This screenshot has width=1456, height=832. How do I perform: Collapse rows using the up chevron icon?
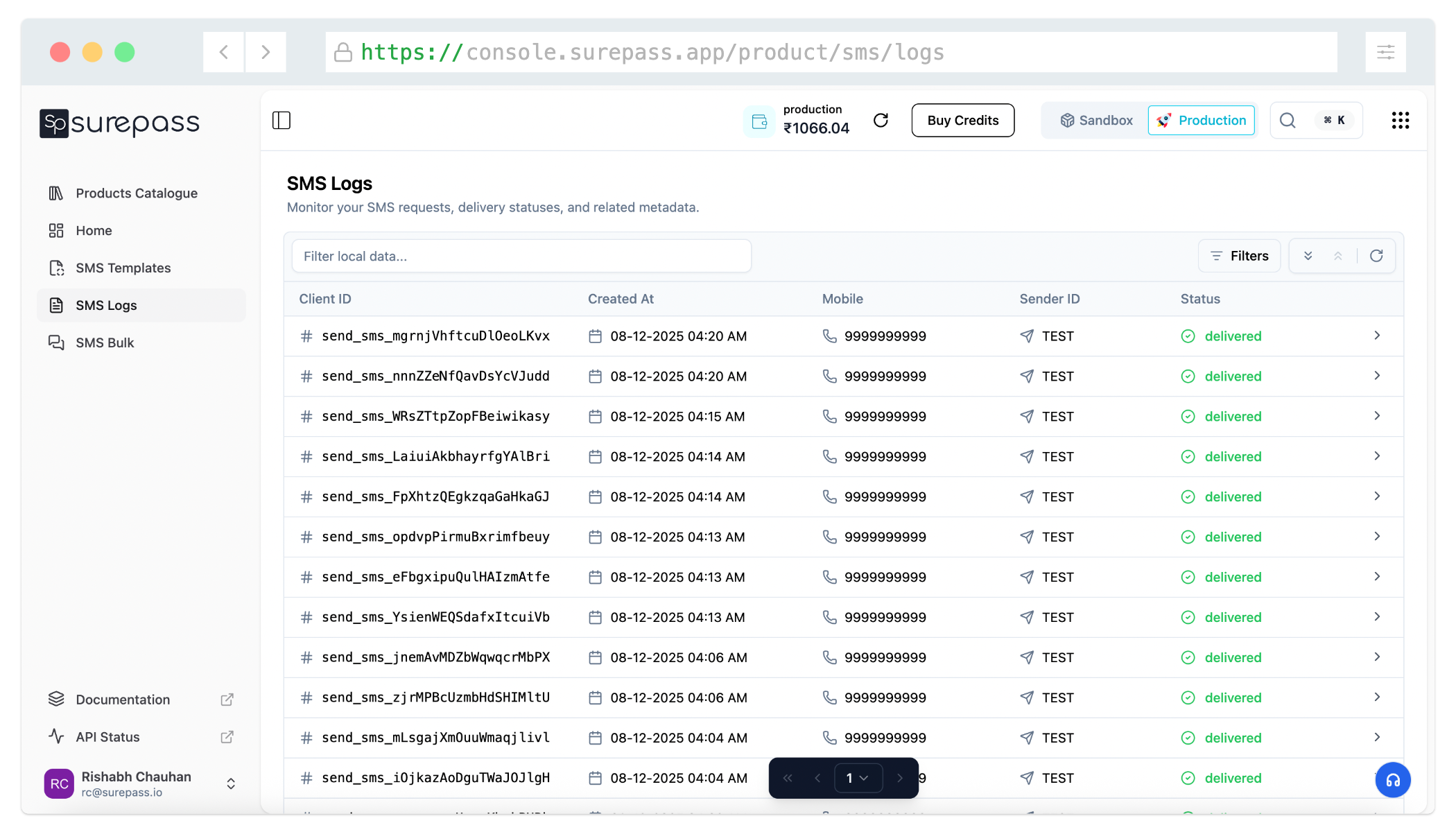pyautogui.click(x=1339, y=255)
